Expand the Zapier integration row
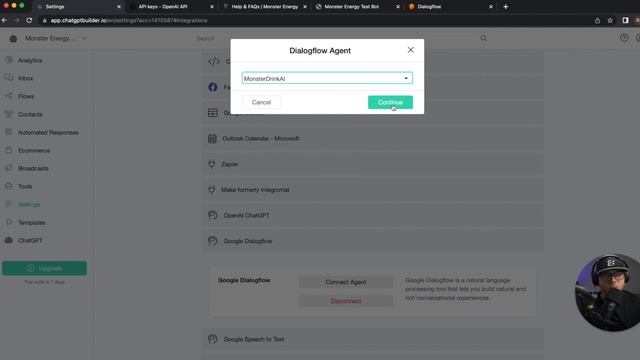The image size is (640, 360). pos(373,164)
